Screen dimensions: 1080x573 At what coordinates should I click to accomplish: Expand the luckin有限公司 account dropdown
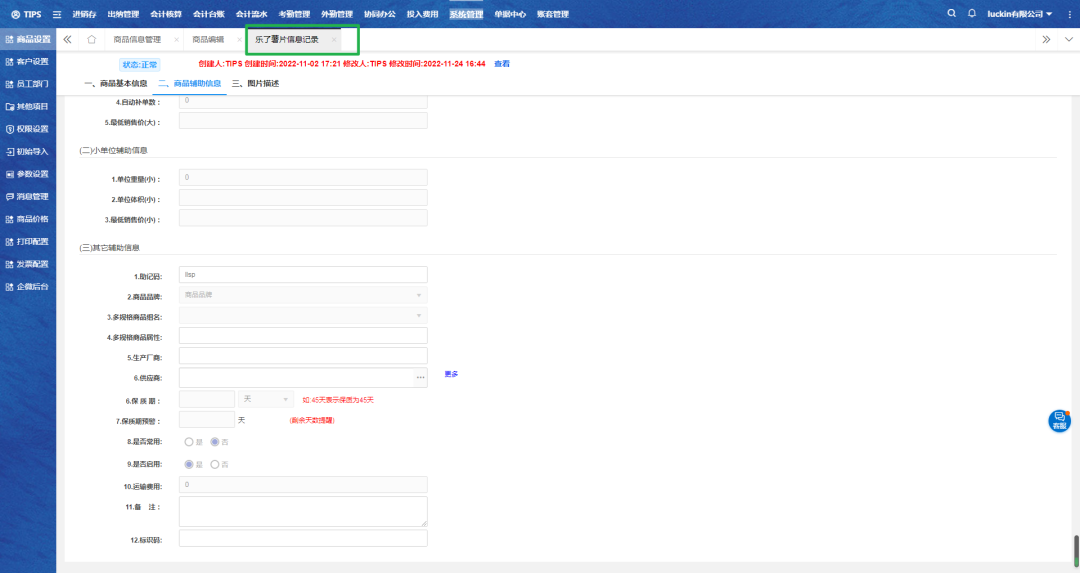(1018, 14)
